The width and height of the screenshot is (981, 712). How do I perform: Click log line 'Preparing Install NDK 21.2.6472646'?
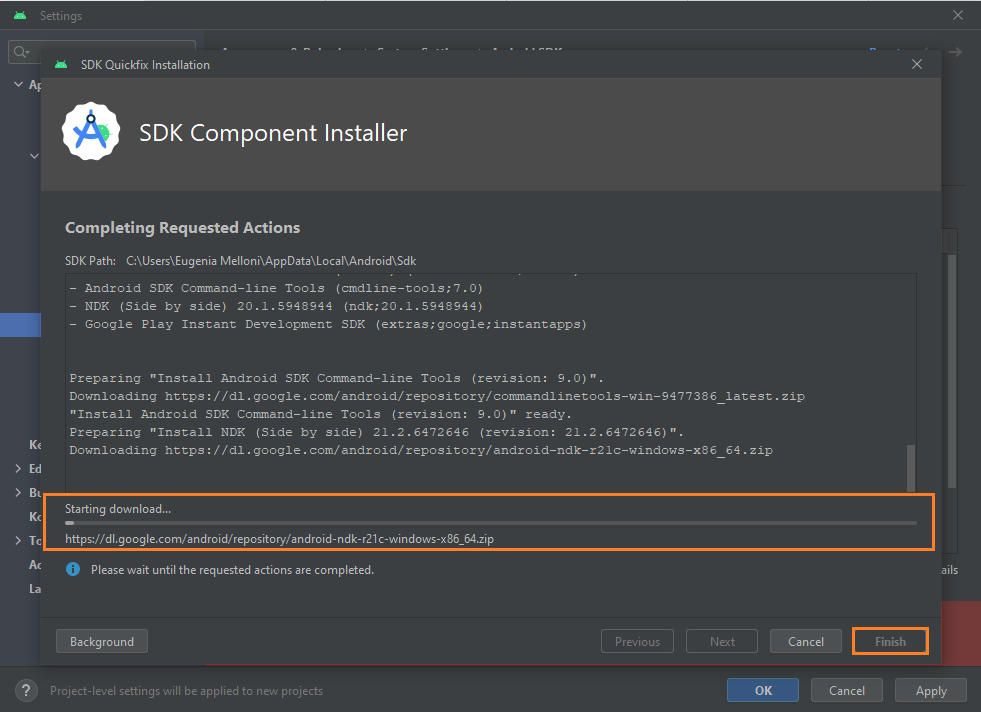[377, 432]
